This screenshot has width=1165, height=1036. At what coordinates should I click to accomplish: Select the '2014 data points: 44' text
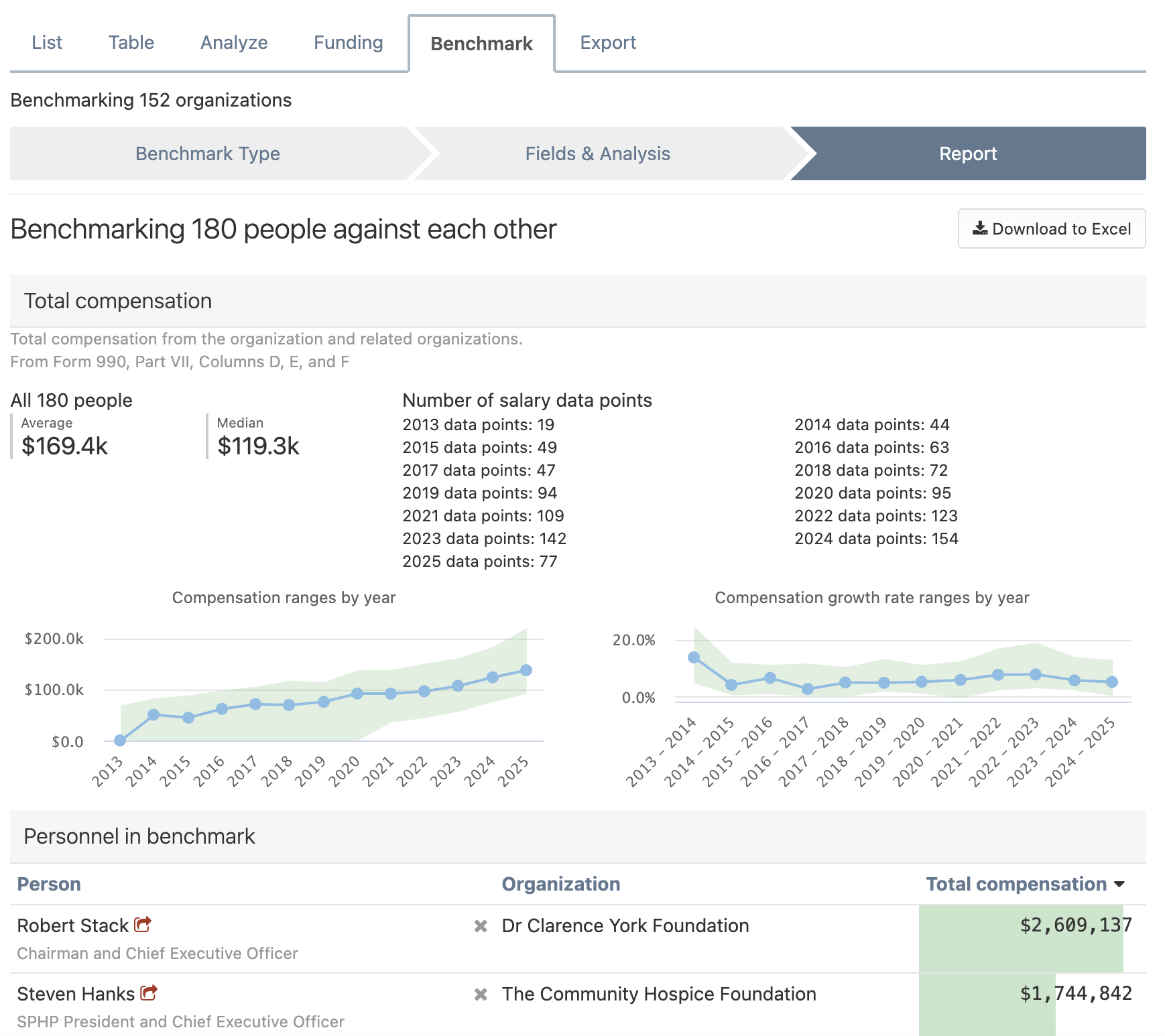pyautogui.click(x=872, y=425)
